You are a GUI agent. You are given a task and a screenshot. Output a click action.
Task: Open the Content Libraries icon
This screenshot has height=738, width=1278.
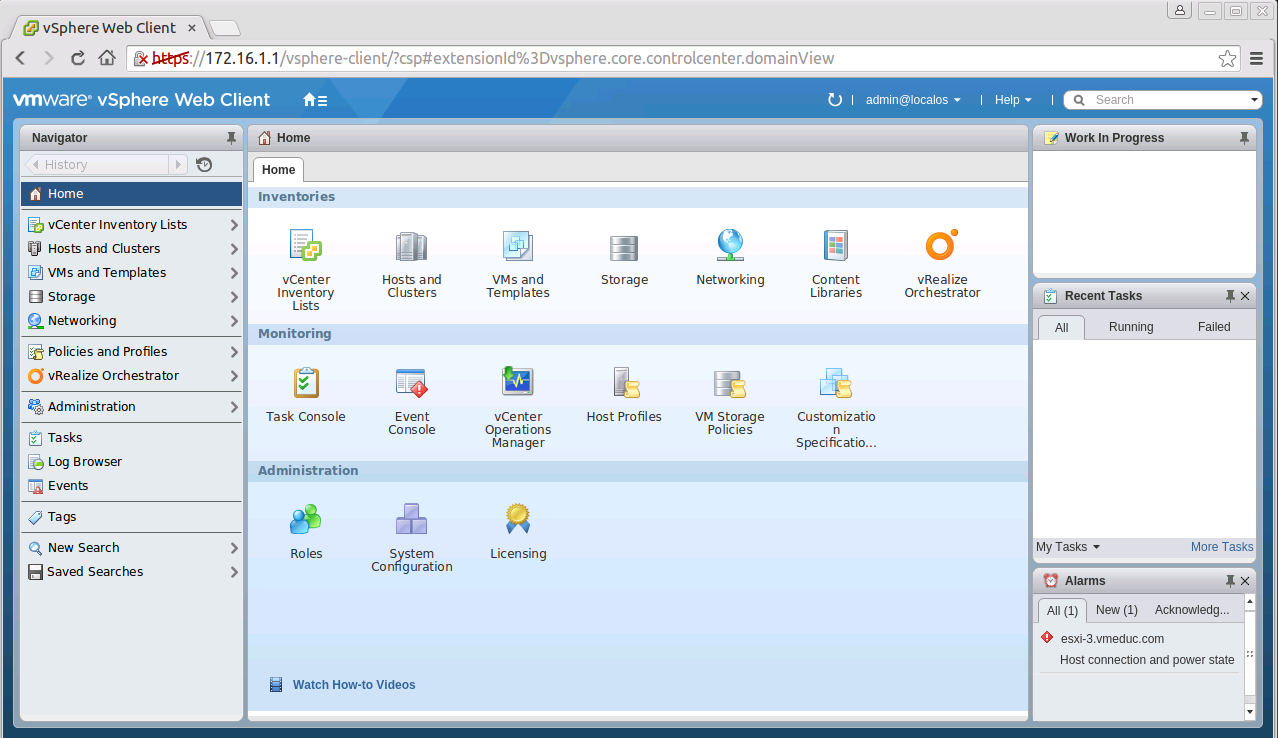point(835,245)
